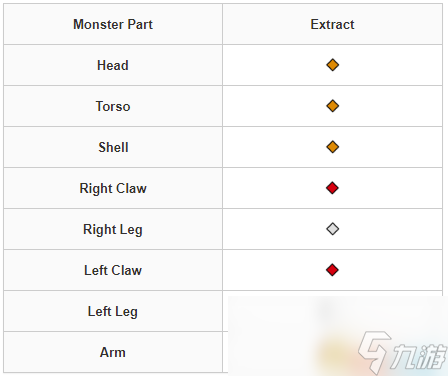Click the orange extract diamond for Head

click(x=332, y=65)
